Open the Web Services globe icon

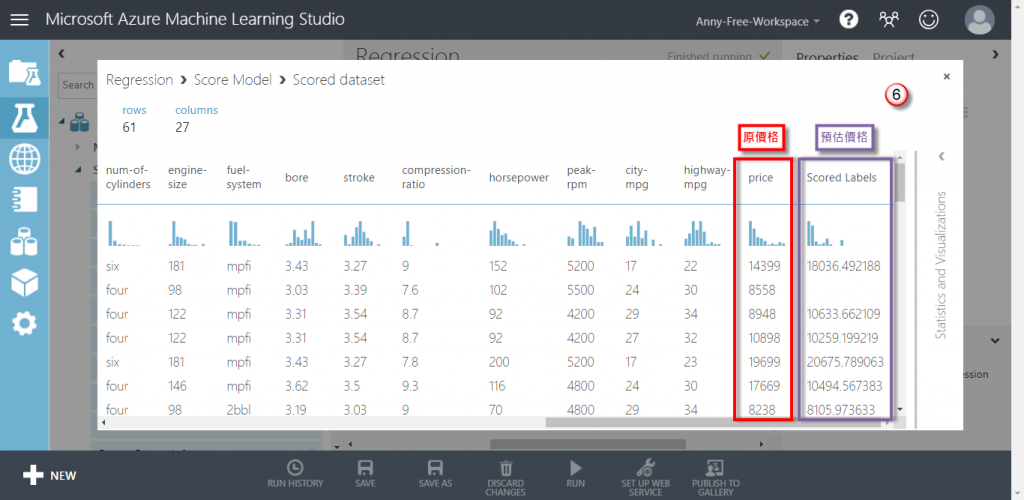point(24,159)
